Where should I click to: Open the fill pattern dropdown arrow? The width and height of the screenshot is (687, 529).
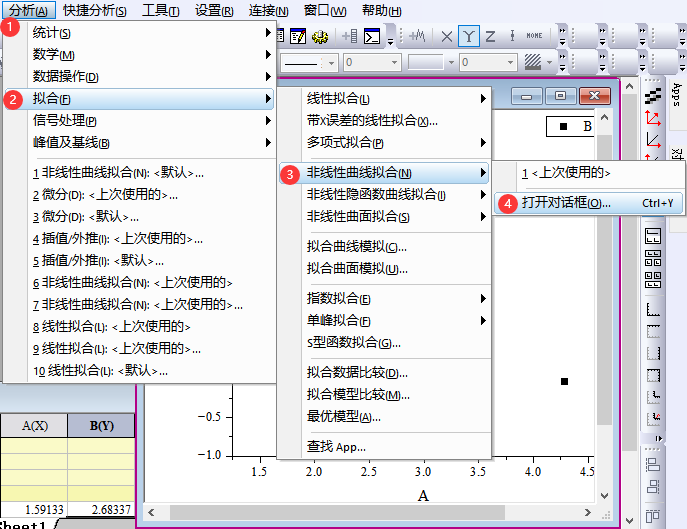(549, 63)
